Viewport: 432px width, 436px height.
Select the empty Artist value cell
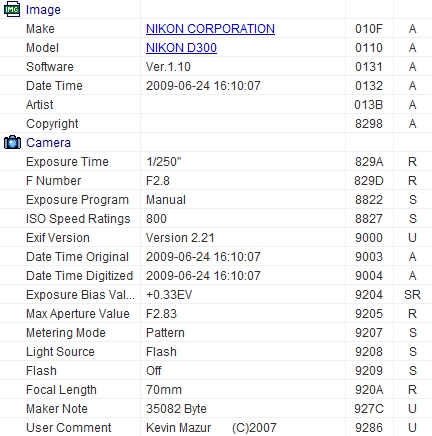243,105
